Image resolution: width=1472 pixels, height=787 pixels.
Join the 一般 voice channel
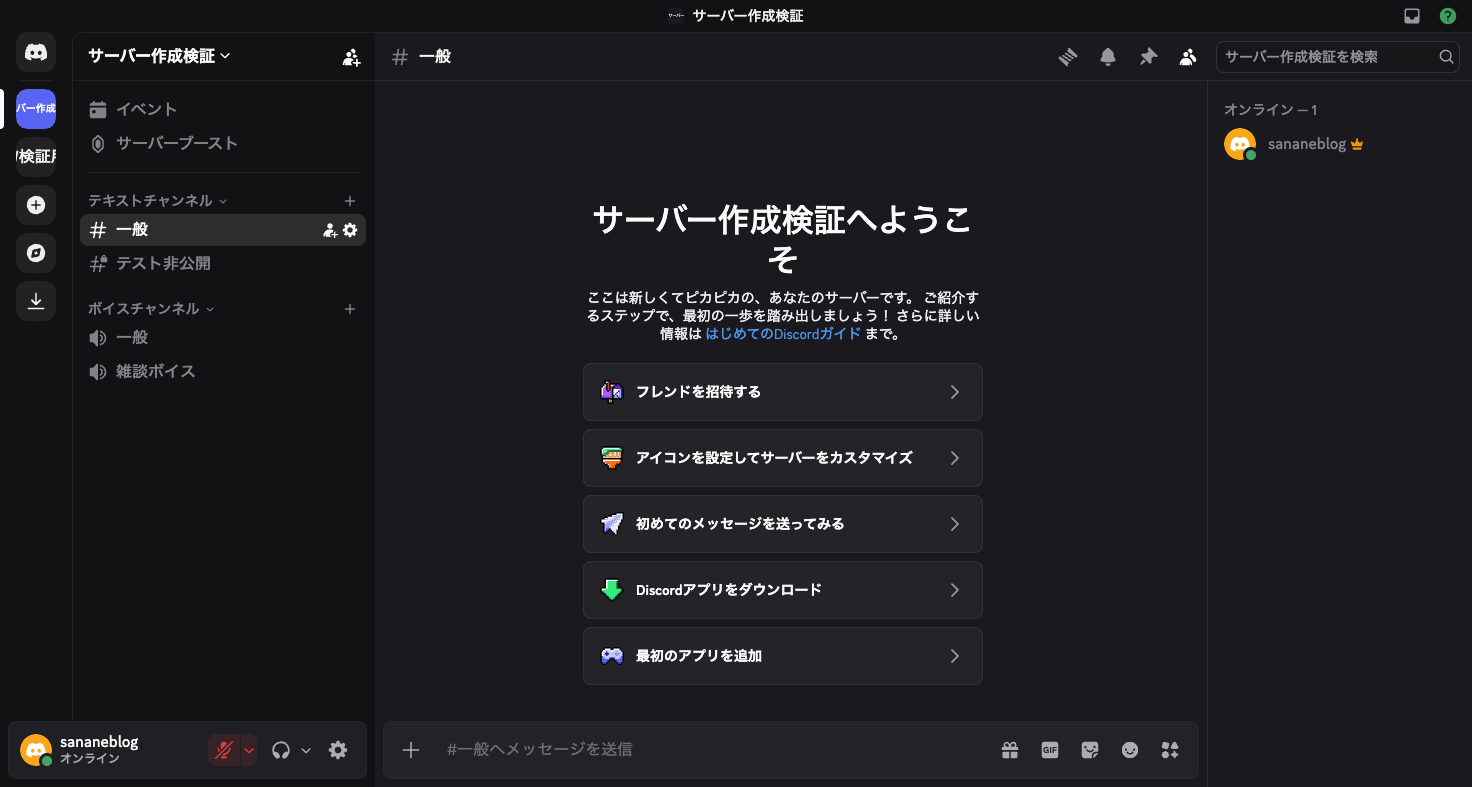pos(223,338)
